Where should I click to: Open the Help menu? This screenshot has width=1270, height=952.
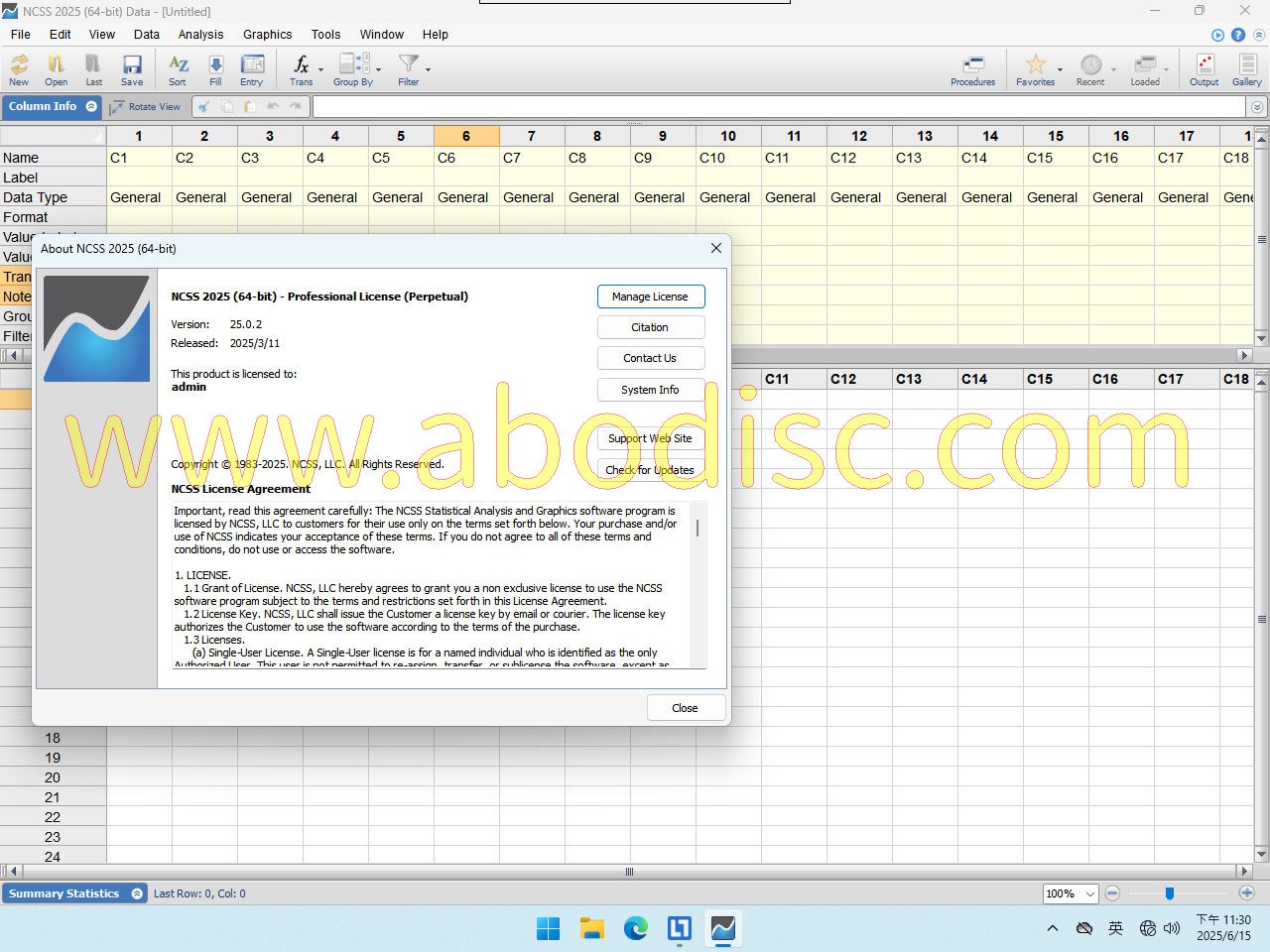click(x=436, y=34)
